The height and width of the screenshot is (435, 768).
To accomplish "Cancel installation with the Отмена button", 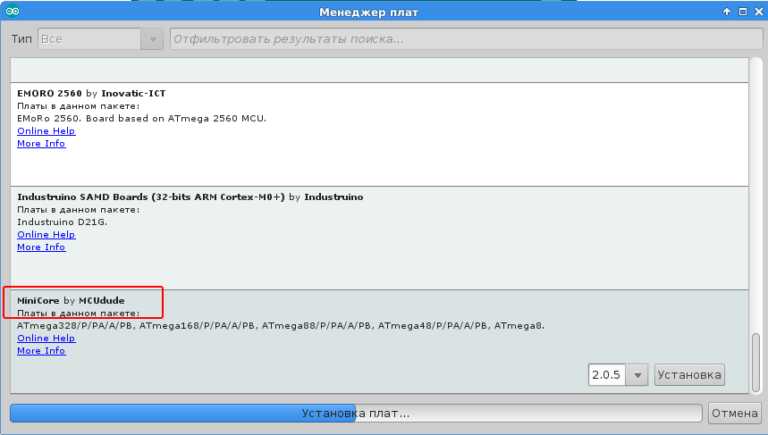I will [734, 413].
